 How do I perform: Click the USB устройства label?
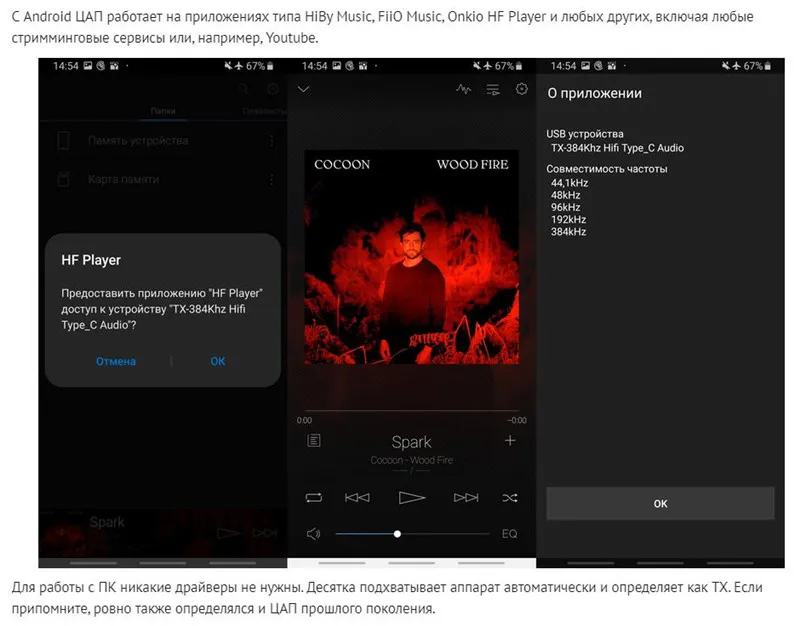pyautogui.click(x=585, y=134)
